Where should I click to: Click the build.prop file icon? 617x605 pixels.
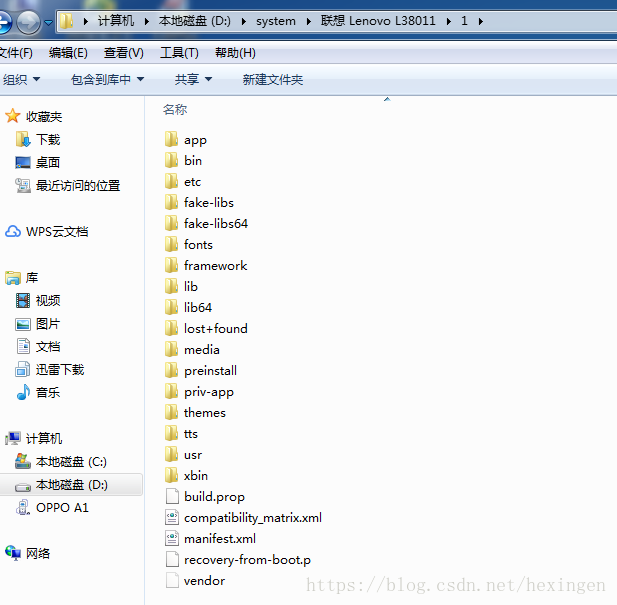click(172, 496)
